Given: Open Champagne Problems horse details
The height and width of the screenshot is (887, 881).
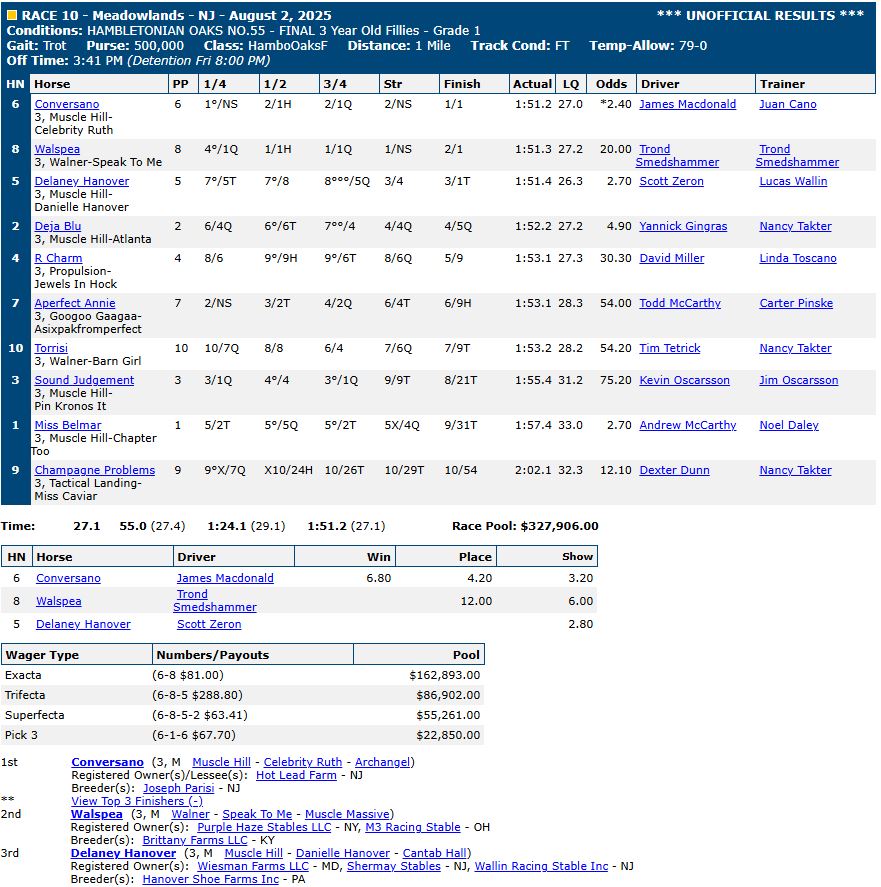Looking at the screenshot, I should [95, 470].
